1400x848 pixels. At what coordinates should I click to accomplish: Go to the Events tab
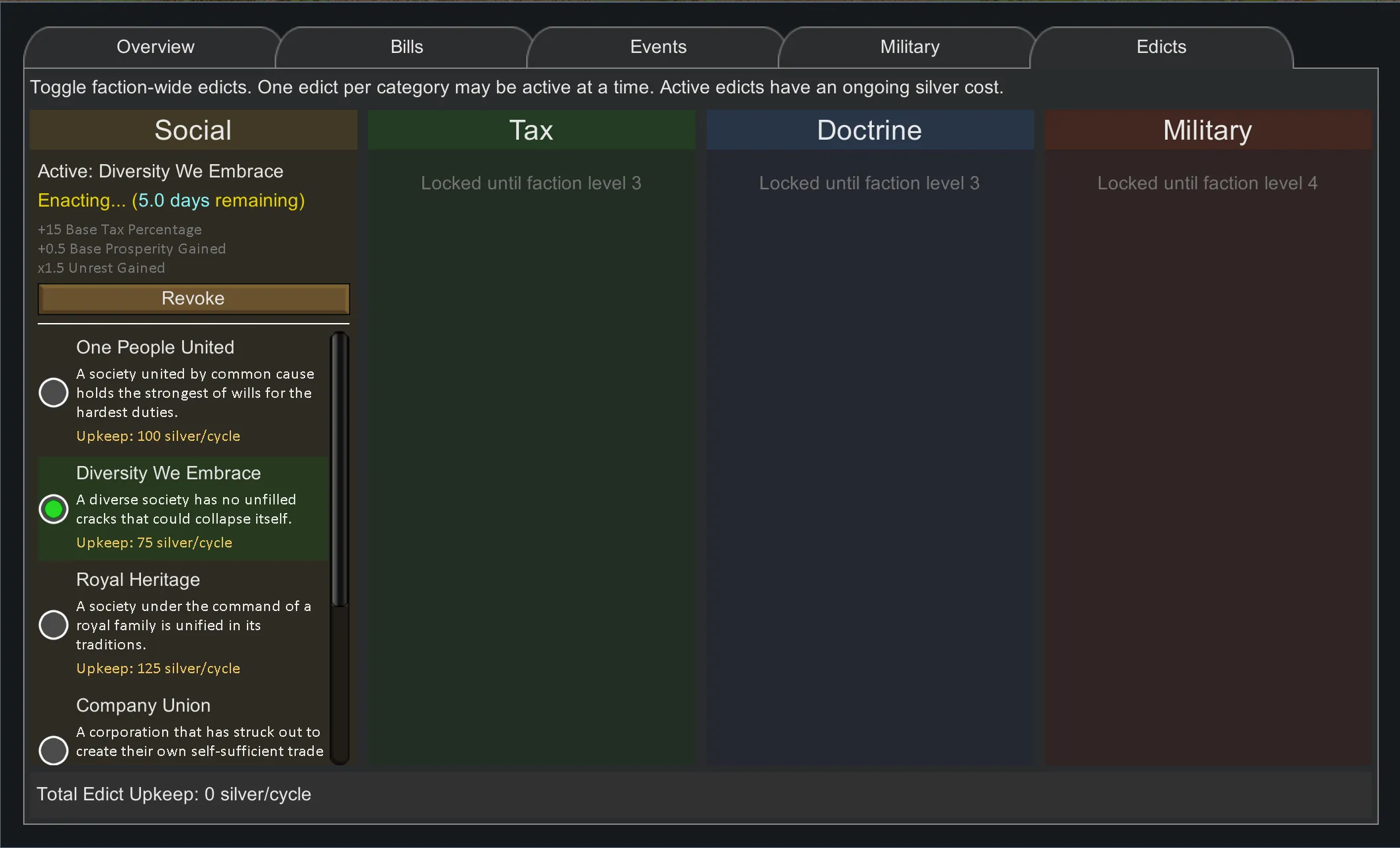click(658, 47)
